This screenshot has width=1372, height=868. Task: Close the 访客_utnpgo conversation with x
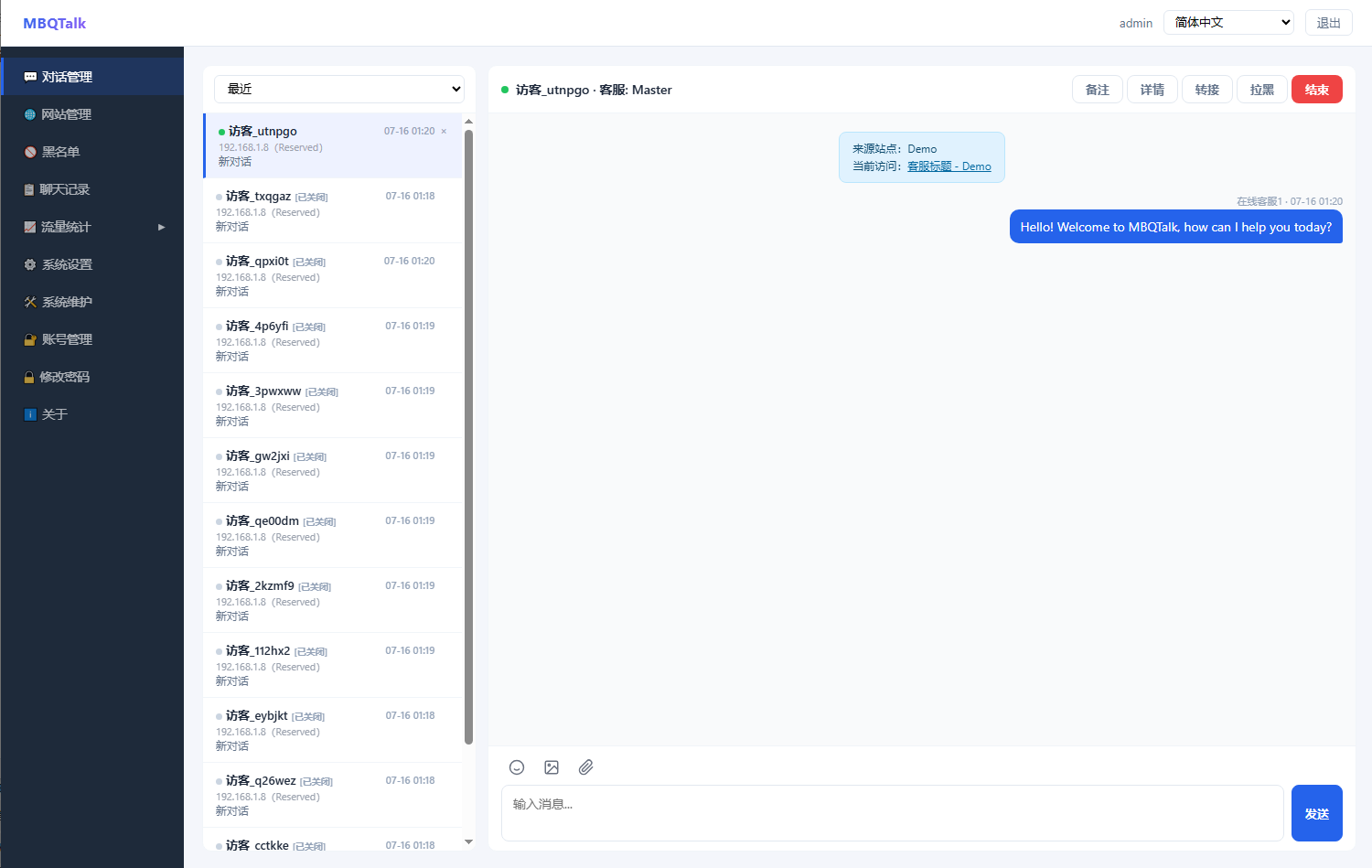(445, 132)
